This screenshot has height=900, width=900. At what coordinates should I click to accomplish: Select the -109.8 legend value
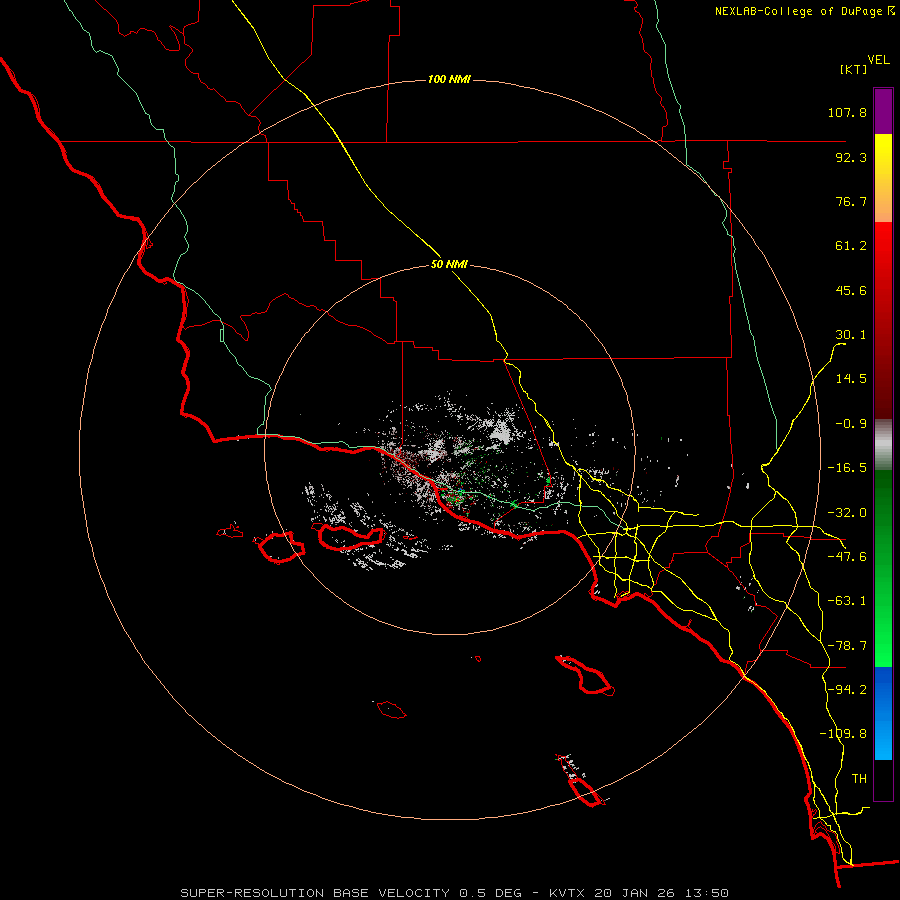(843, 734)
